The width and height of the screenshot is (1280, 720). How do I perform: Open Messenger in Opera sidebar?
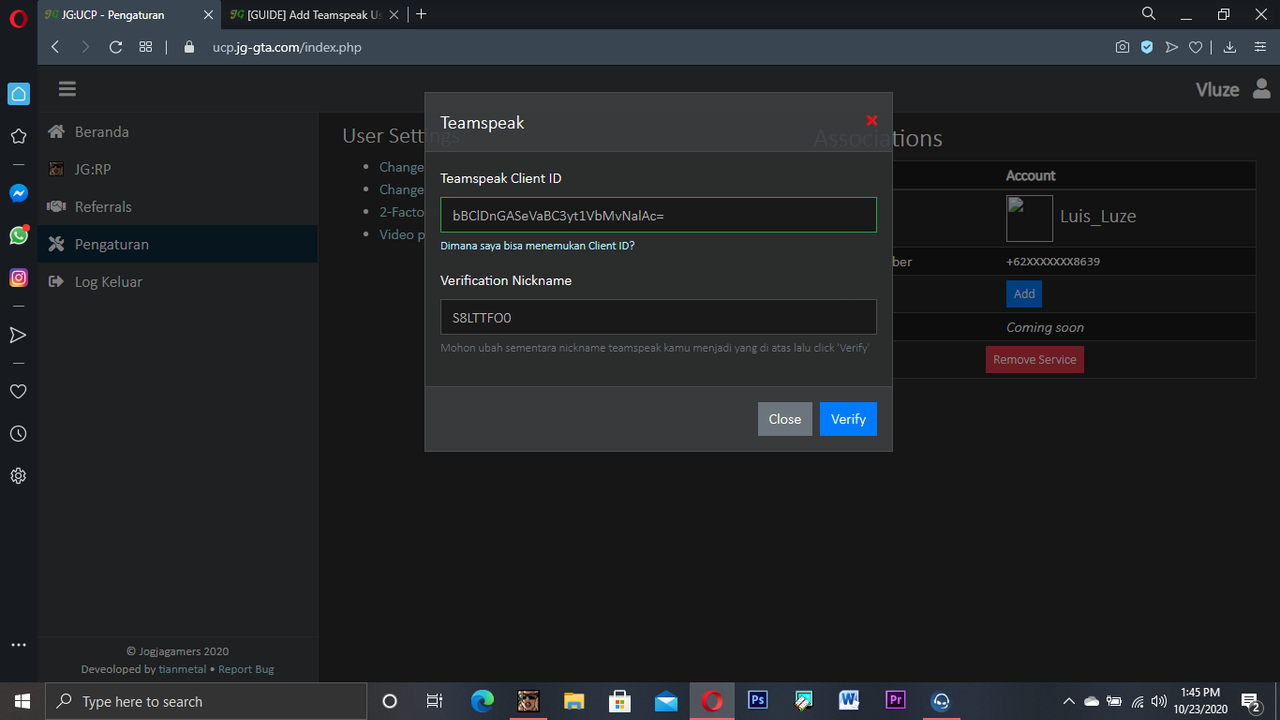pos(18,193)
